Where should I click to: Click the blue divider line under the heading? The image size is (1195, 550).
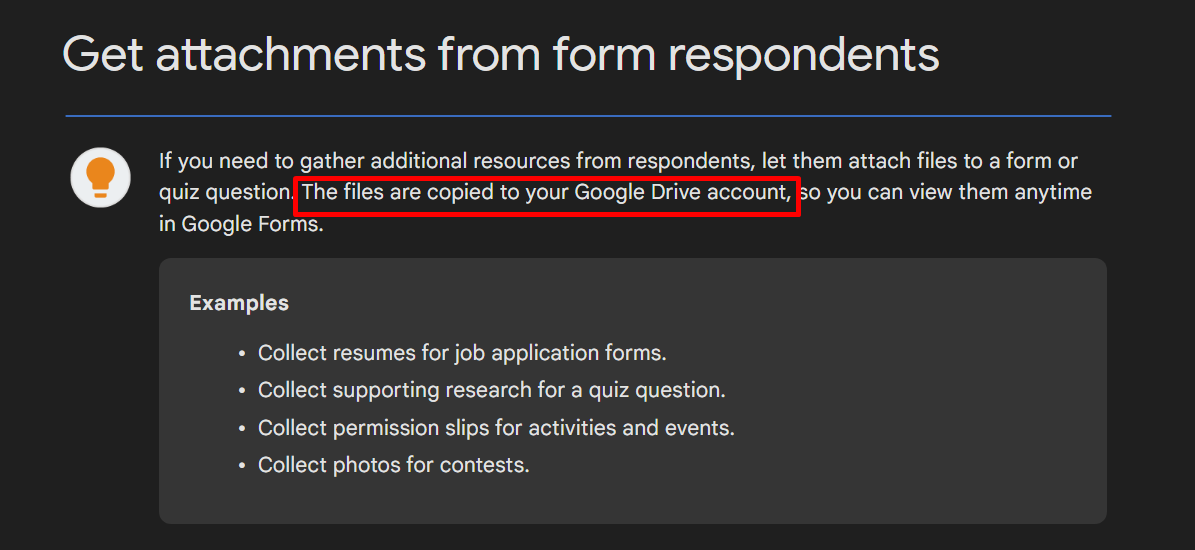[588, 116]
